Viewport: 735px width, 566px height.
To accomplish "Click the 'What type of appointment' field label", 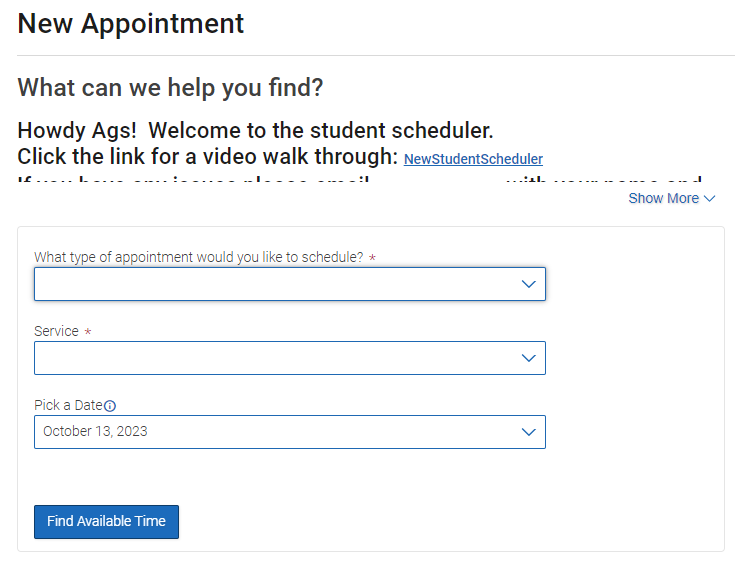I will click(199, 257).
